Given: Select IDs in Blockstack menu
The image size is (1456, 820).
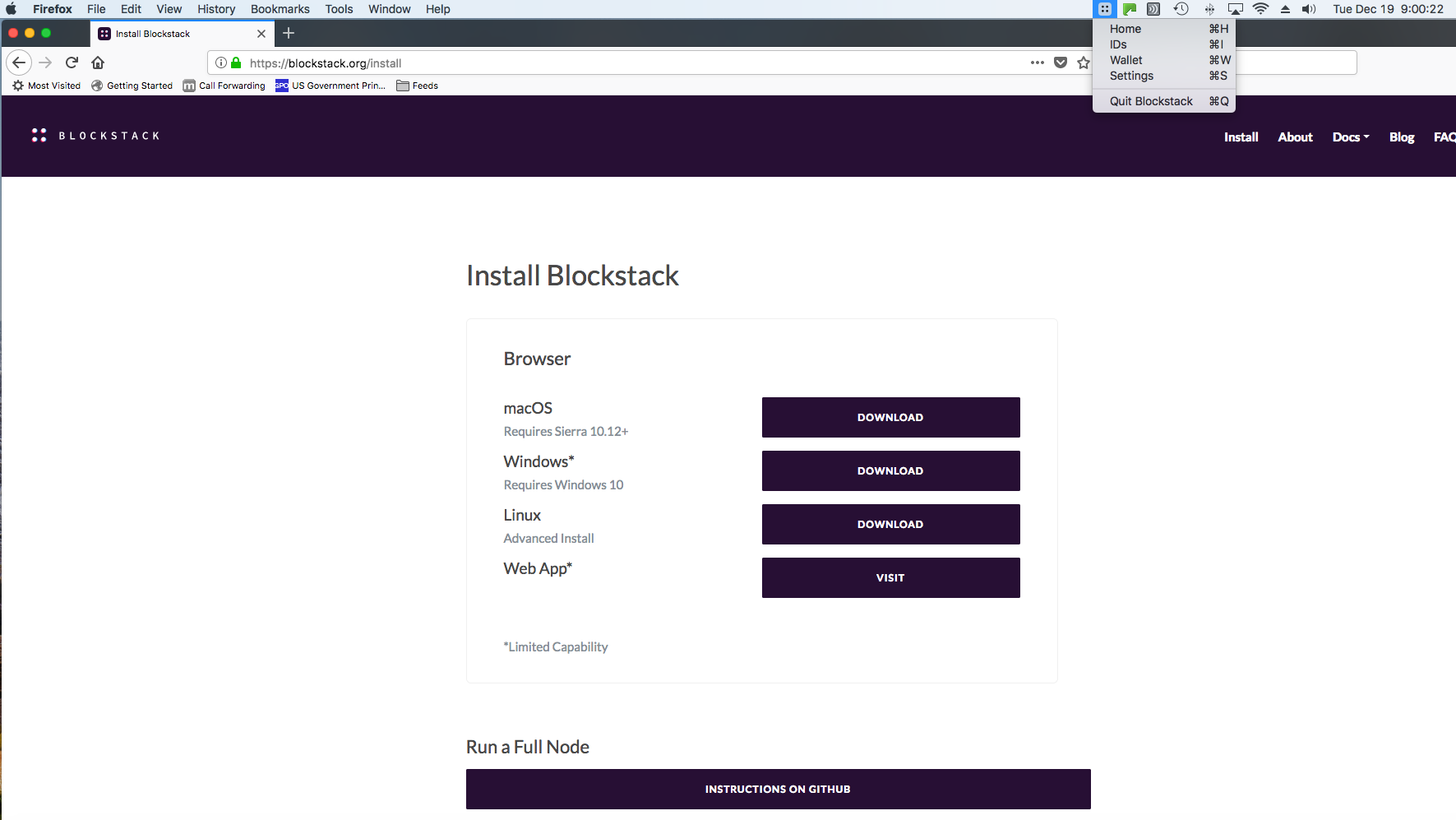Looking at the screenshot, I should tap(1164, 44).
